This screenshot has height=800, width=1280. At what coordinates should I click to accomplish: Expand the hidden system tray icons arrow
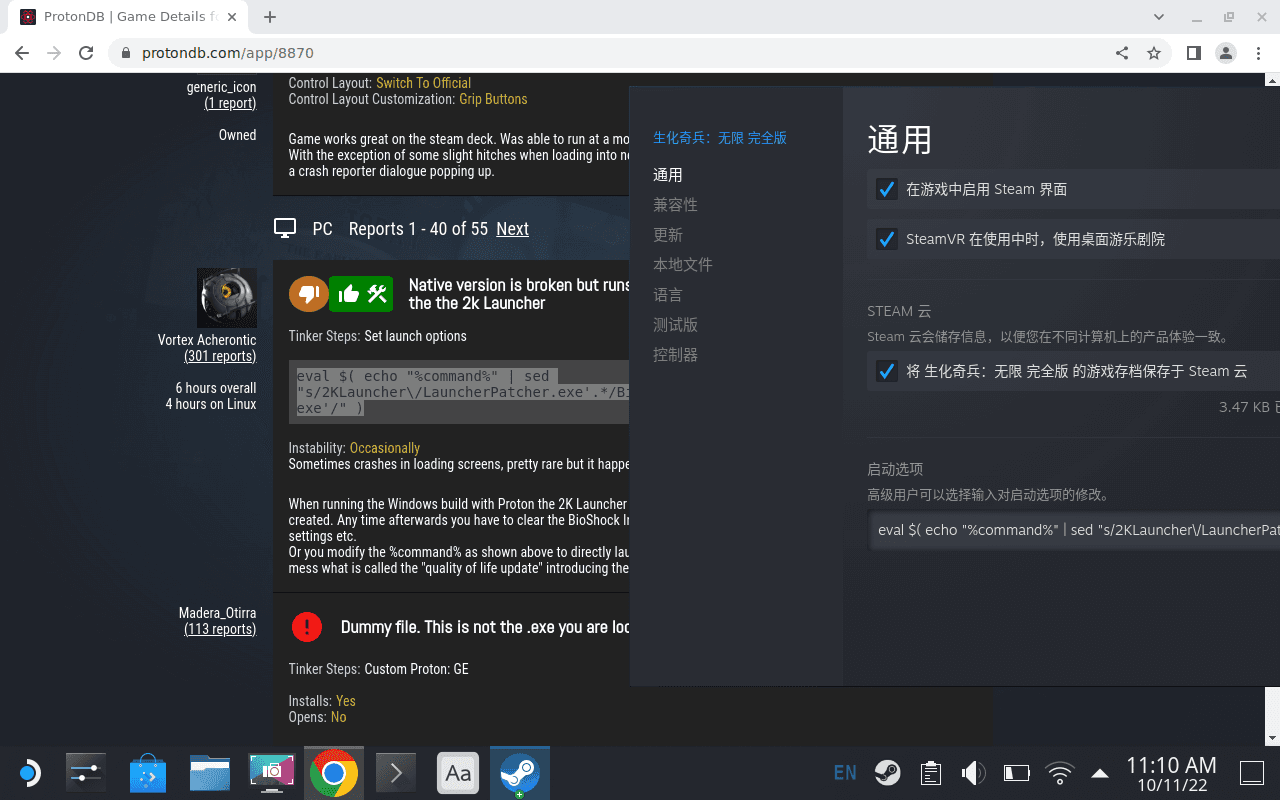pos(1100,772)
